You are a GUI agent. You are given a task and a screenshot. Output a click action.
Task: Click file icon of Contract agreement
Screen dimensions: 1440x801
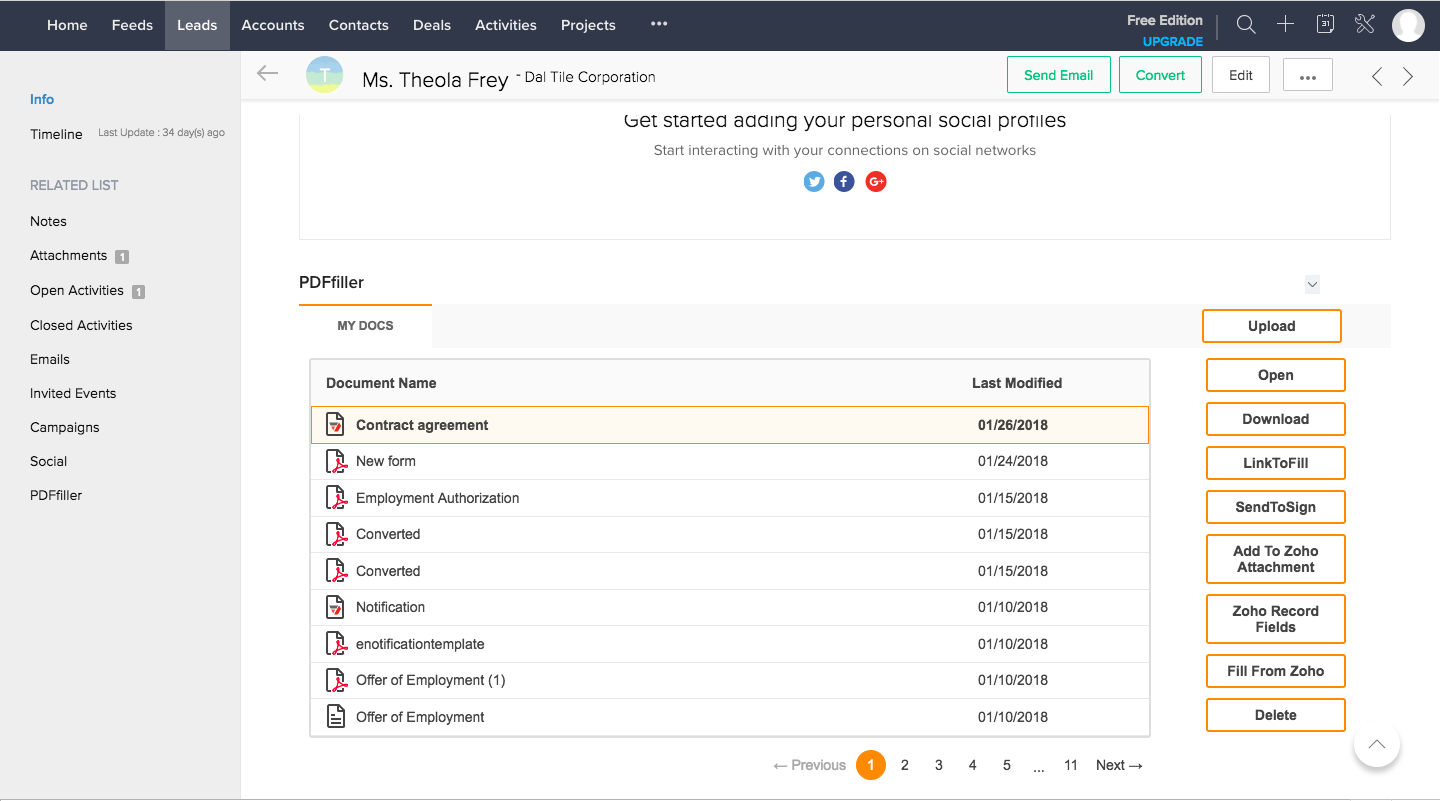(336, 425)
